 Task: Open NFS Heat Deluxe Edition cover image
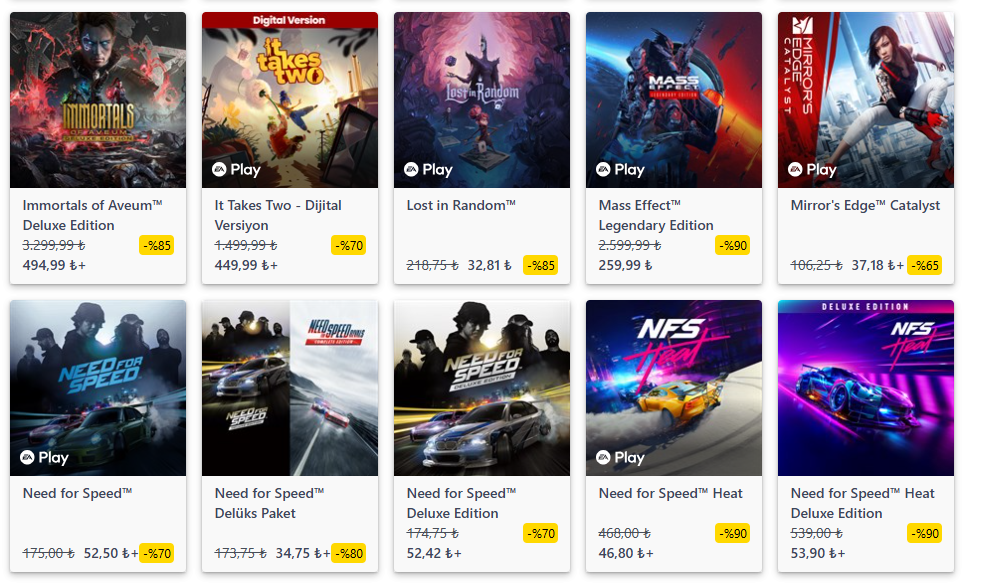pyautogui.click(x=866, y=388)
